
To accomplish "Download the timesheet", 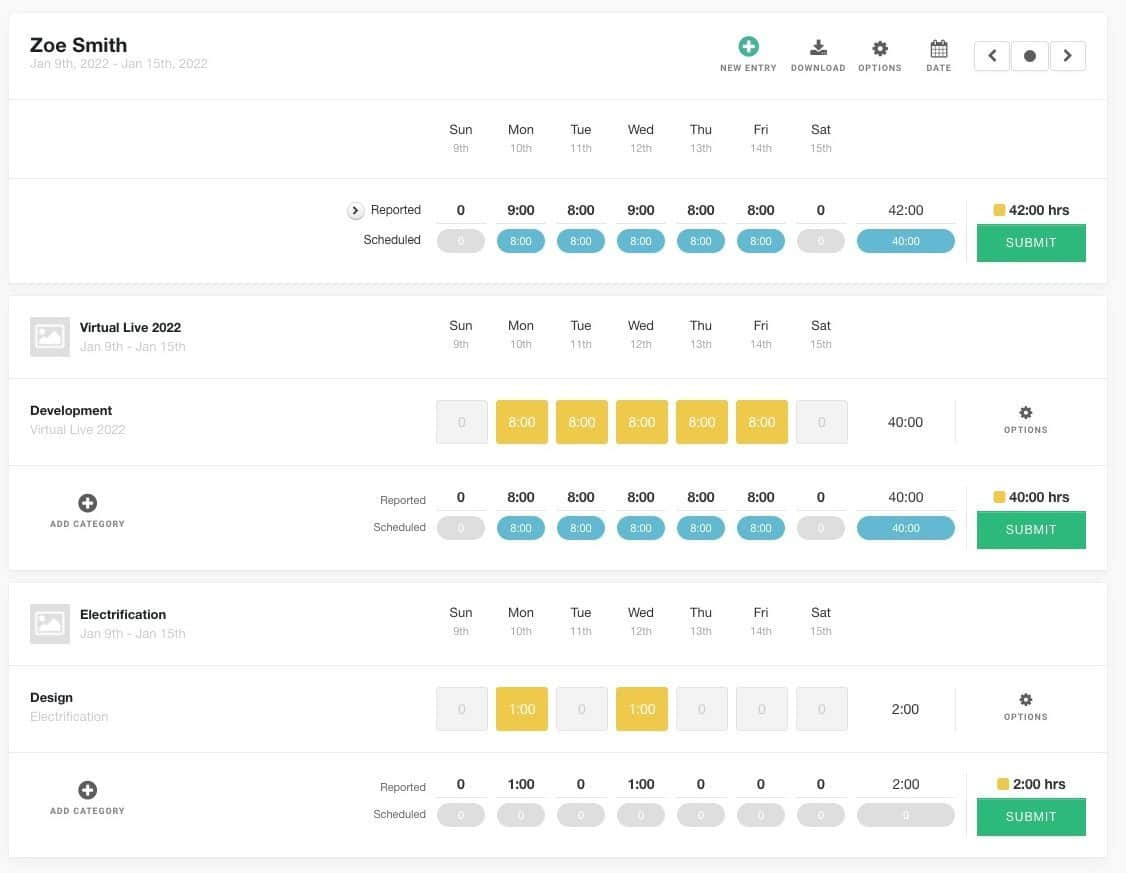I will (x=818, y=48).
